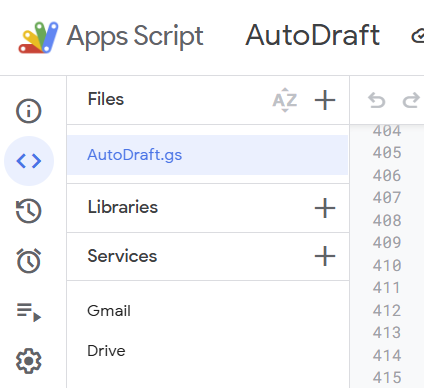The image size is (424, 388).
Task: Click line number 415 in gutter
Action: coord(387,378)
